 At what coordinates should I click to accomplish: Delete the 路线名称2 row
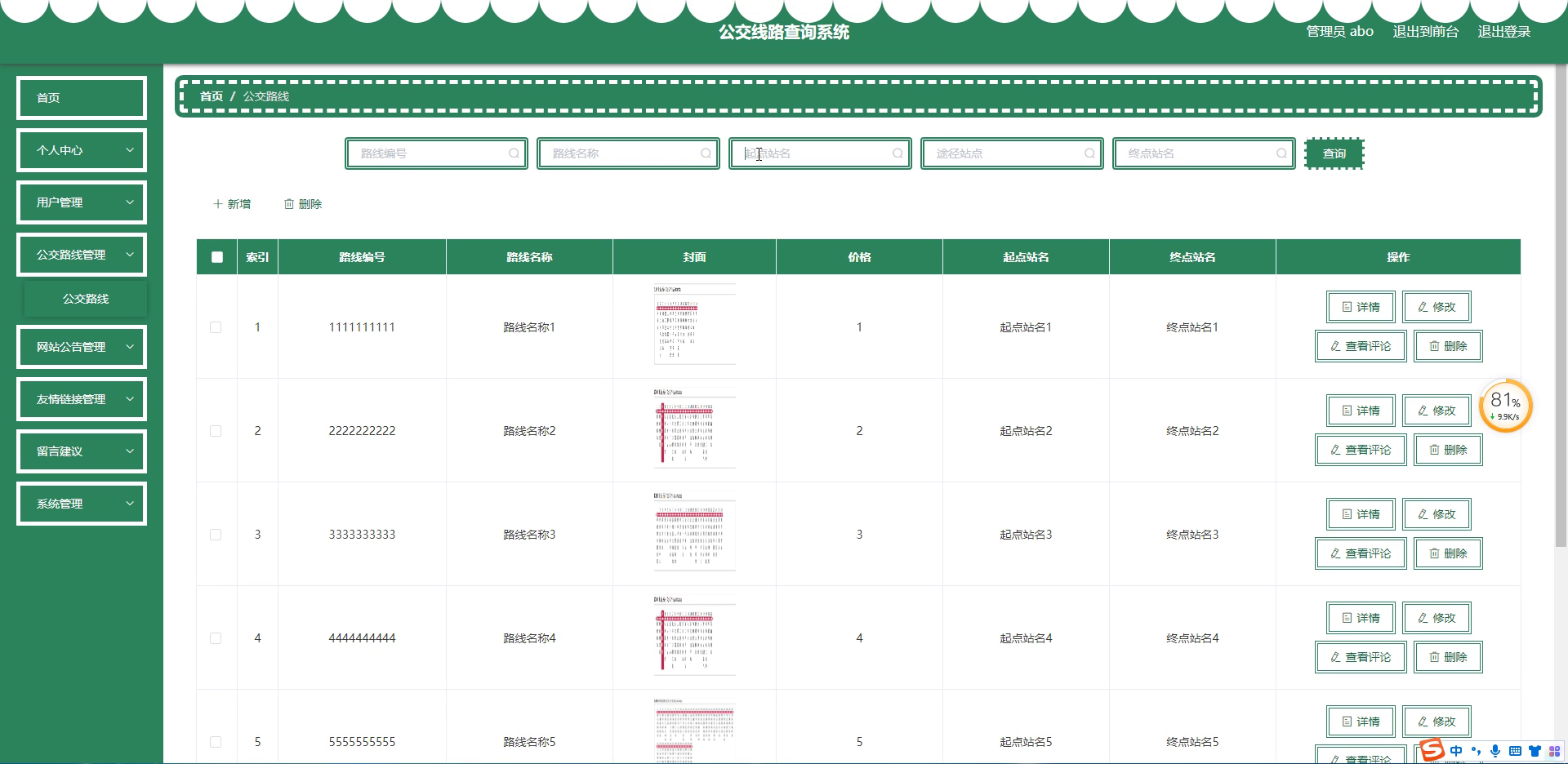[x=1448, y=450]
